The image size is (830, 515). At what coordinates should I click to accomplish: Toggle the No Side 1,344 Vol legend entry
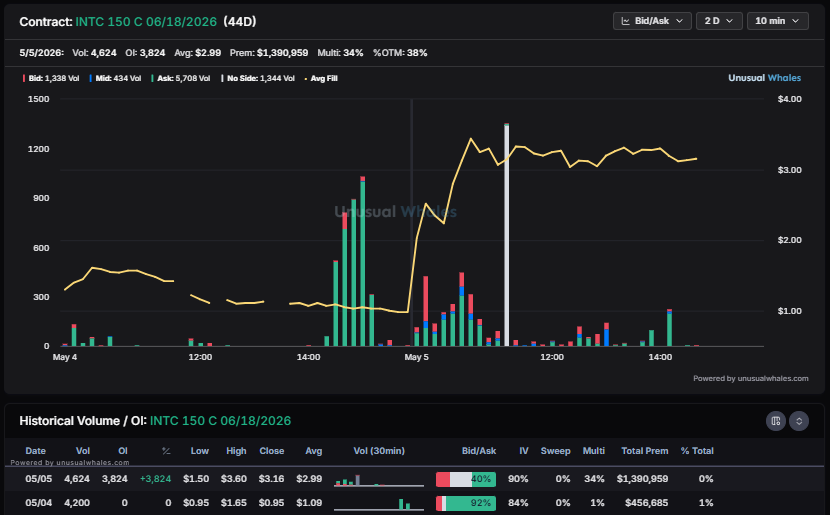coord(258,78)
